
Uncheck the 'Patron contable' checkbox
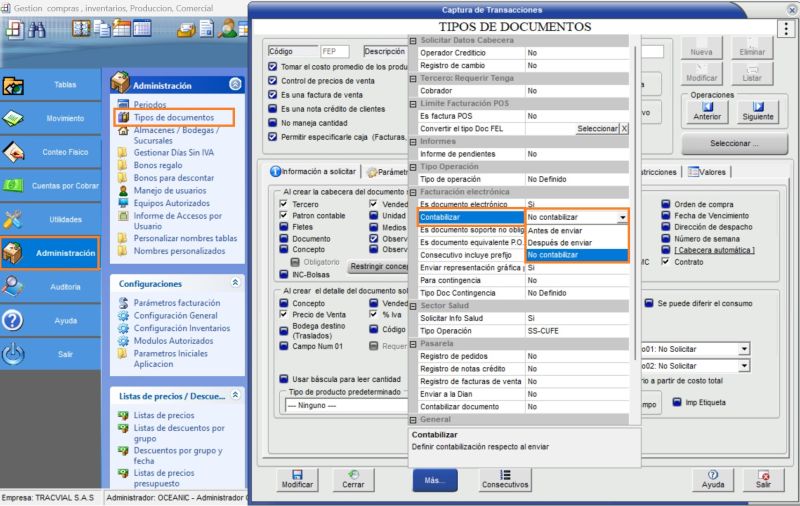284,216
